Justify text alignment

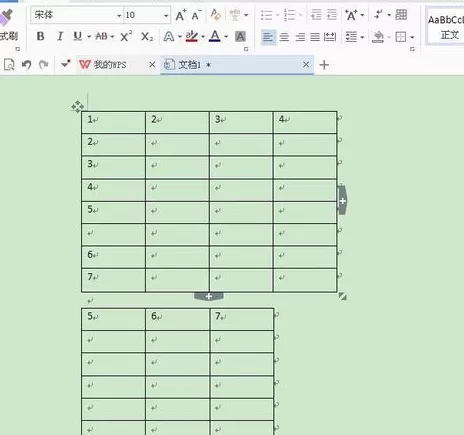click(315, 37)
